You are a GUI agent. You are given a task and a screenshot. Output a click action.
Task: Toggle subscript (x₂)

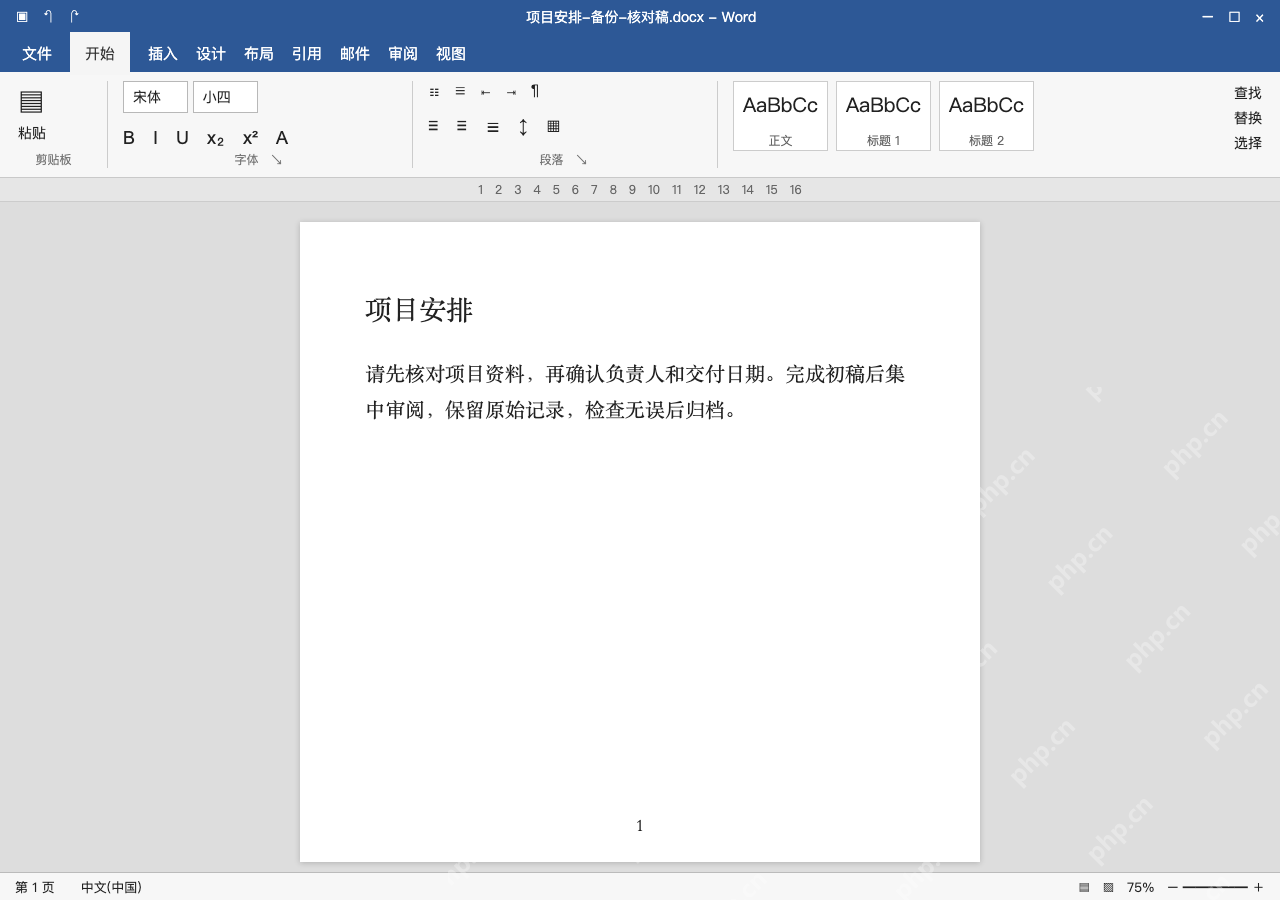click(215, 138)
